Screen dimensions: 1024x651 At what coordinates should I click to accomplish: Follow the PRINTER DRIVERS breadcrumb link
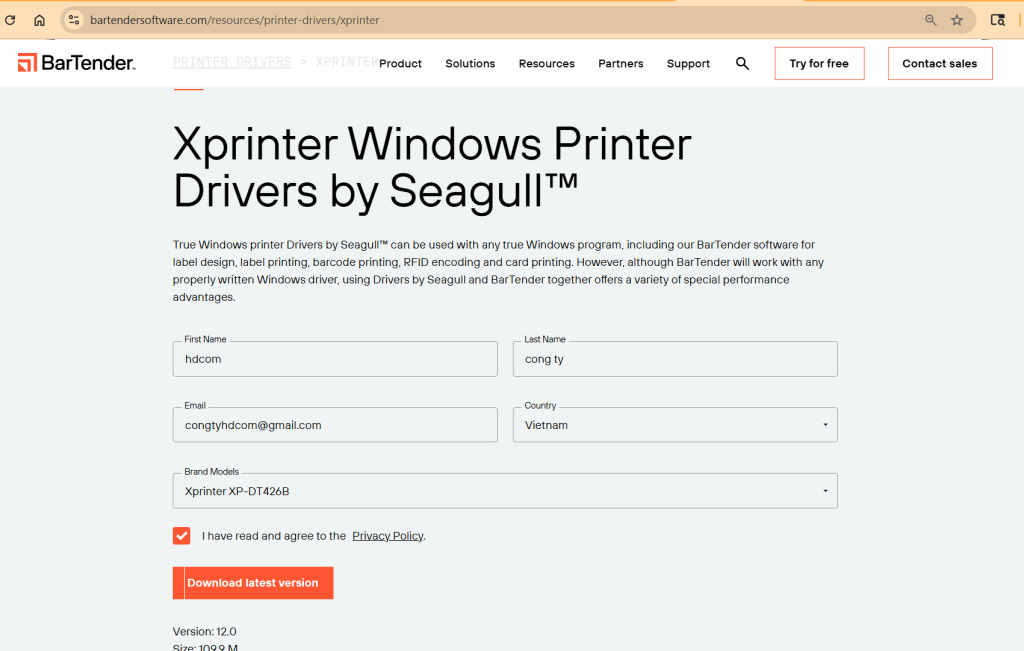tap(232, 61)
